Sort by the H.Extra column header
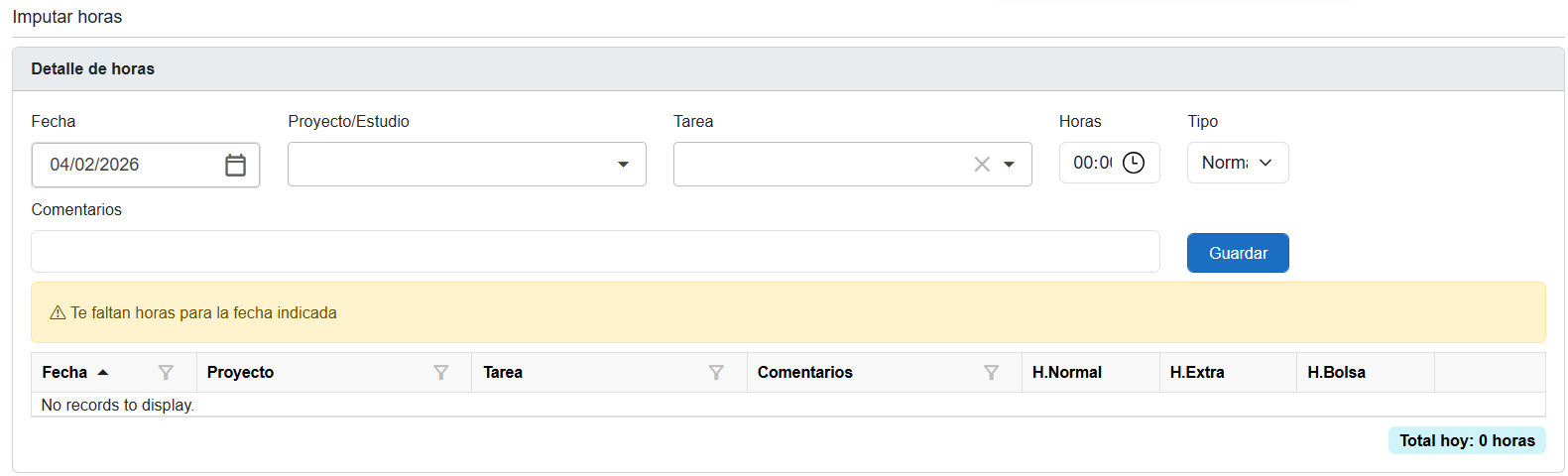Viewport: 1568px width, 476px height. point(1197,373)
